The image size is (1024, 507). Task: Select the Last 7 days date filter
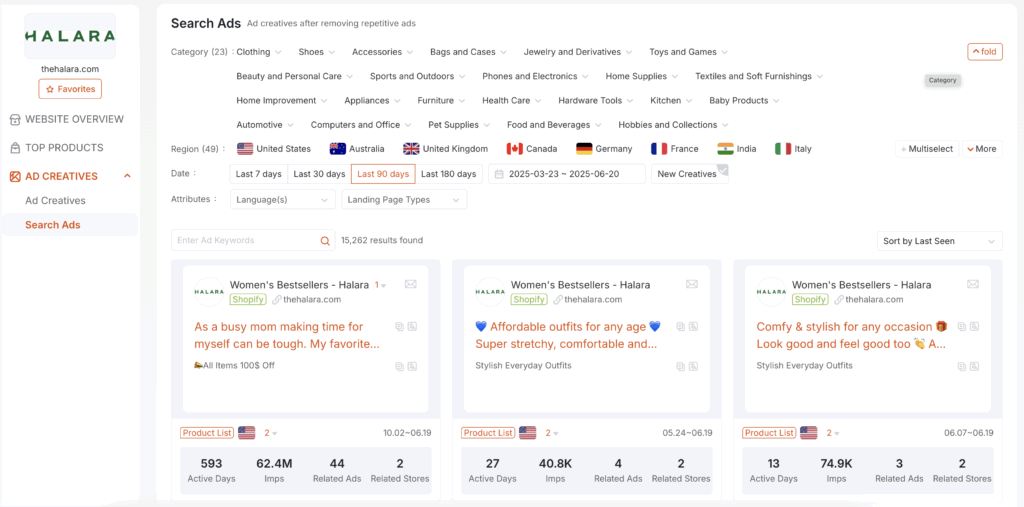(x=259, y=174)
